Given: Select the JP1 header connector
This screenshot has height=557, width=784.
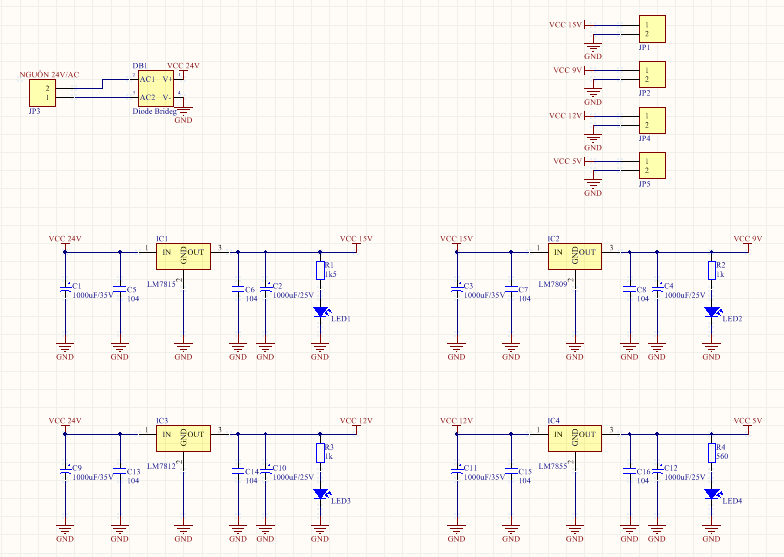Looking at the screenshot, I should coord(652,29).
